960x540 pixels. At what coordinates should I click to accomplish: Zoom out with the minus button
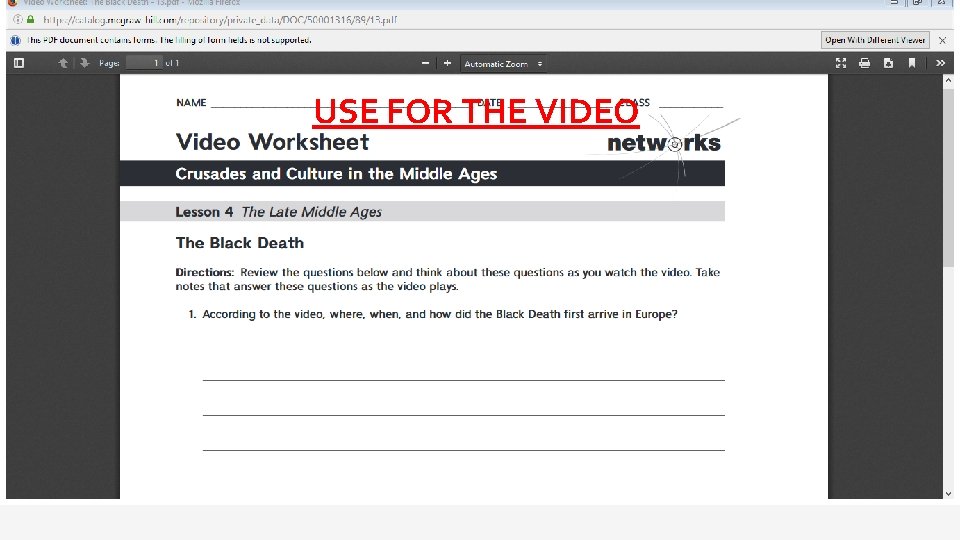pos(426,63)
